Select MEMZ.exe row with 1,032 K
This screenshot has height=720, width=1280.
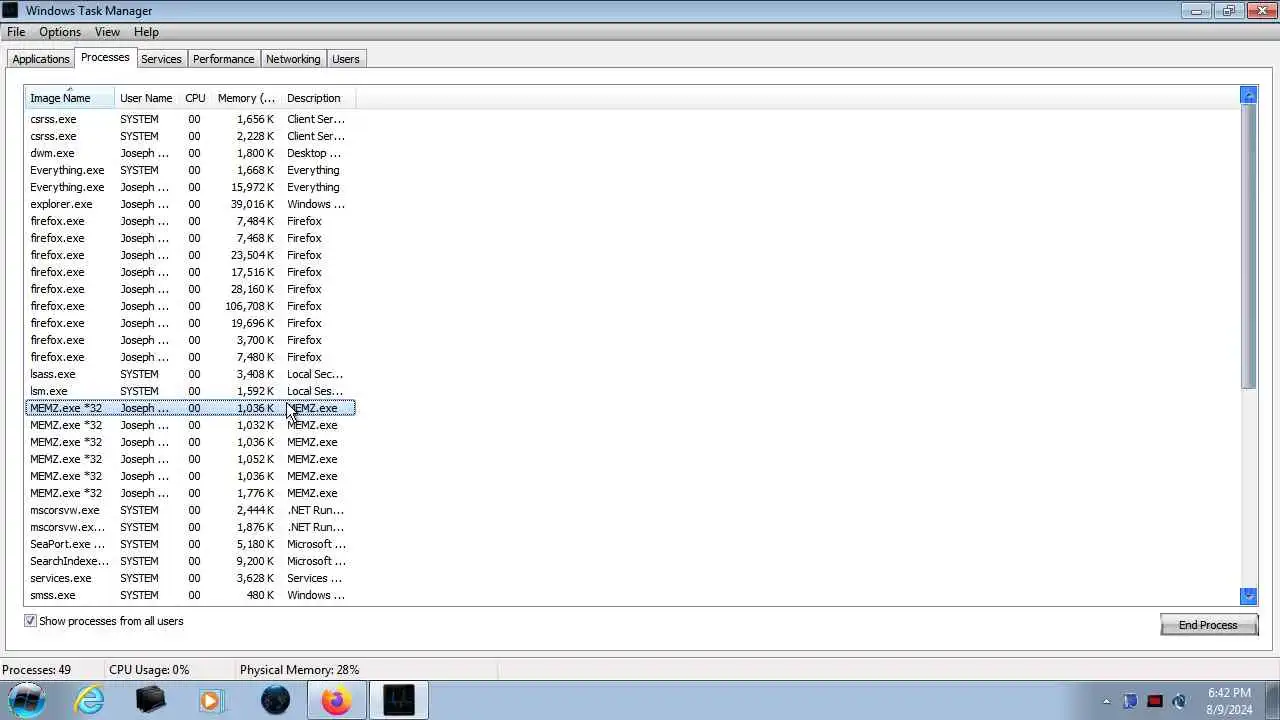pos(190,425)
